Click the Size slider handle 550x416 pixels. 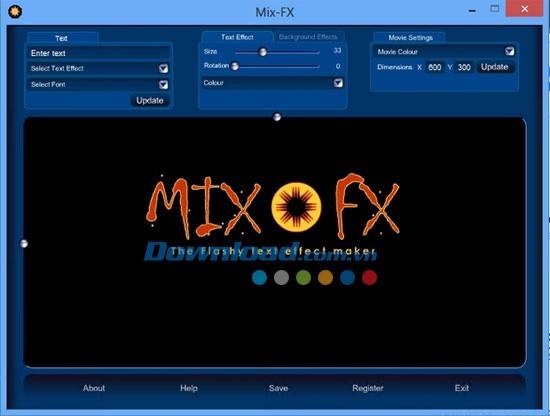pos(262,52)
